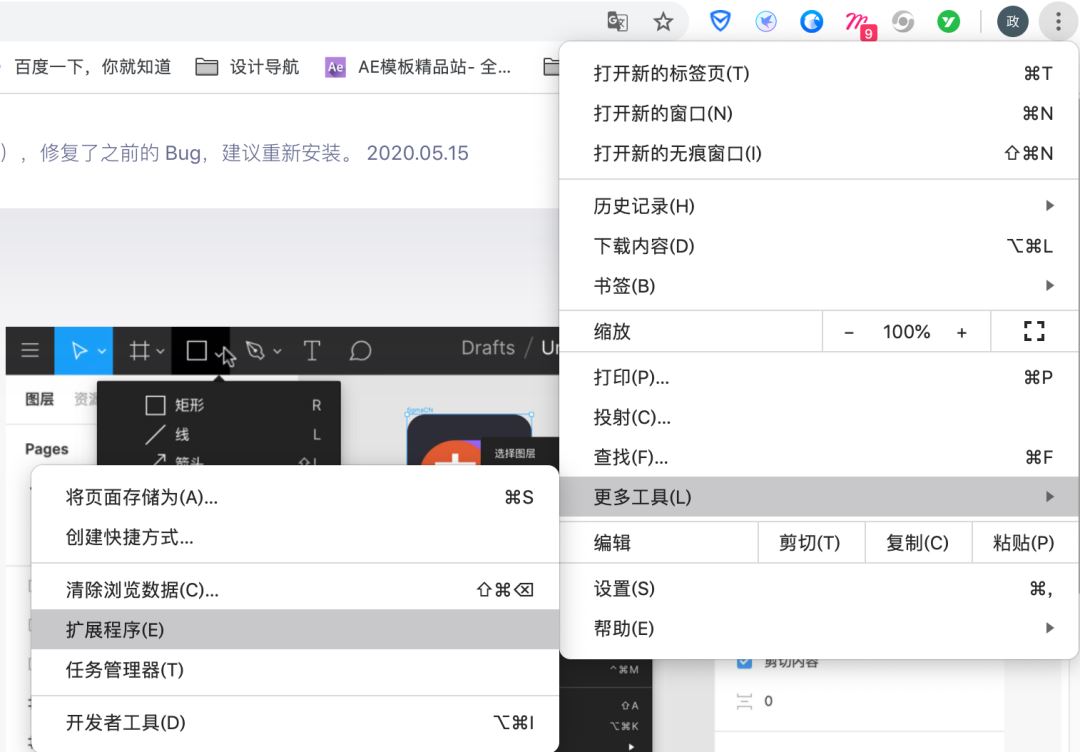Click the green Y extension icon
Screen dimensions: 1080x752
point(948,21)
